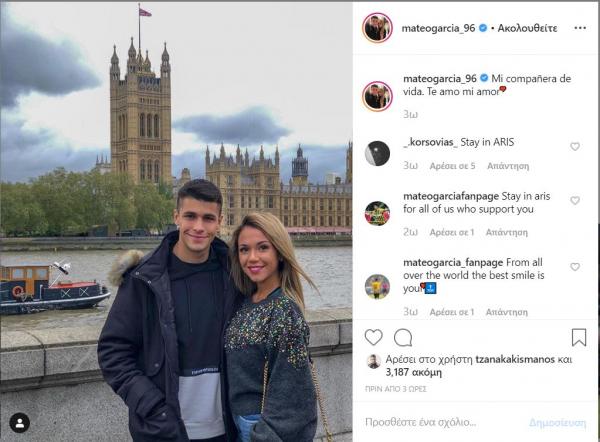Click _korsovias_ commenter avatar

click(377, 153)
